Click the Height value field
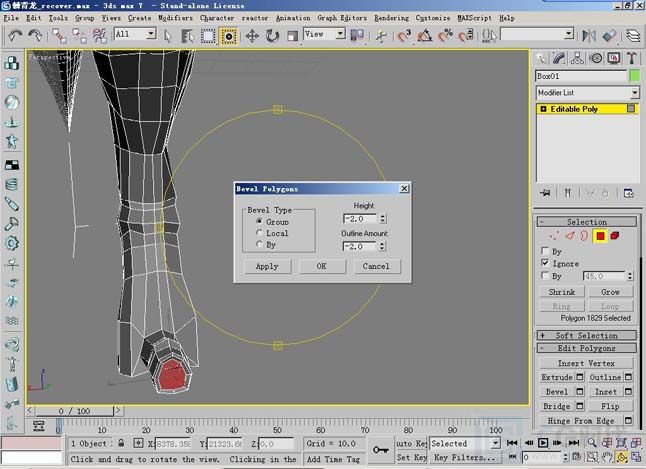The width and height of the screenshot is (646, 469). point(360,219)
